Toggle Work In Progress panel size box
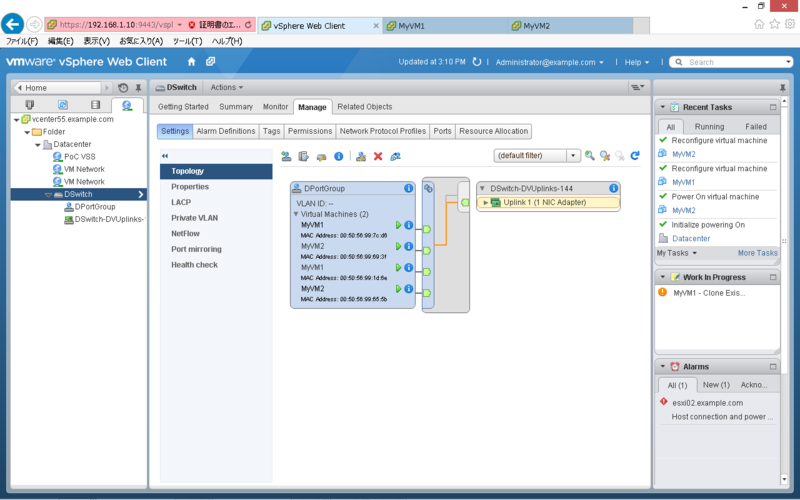The height and width of the screenshot is (500, 800). click(x=772, y=277)
